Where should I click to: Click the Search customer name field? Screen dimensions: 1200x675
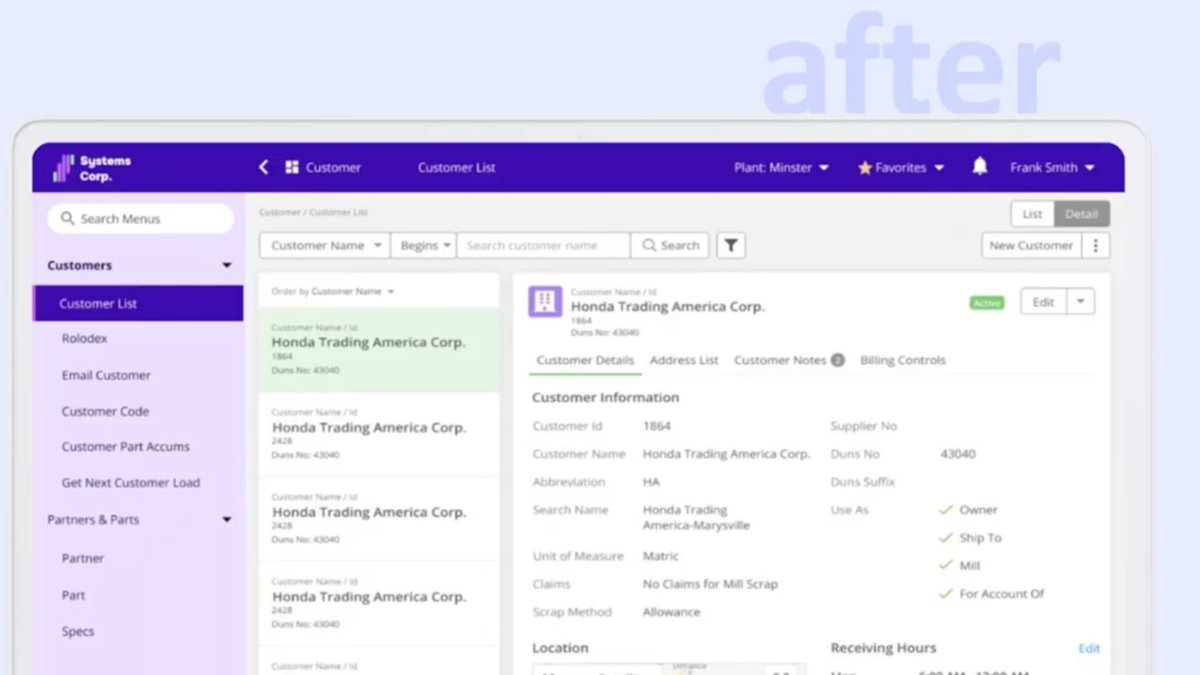coord(543,245)
